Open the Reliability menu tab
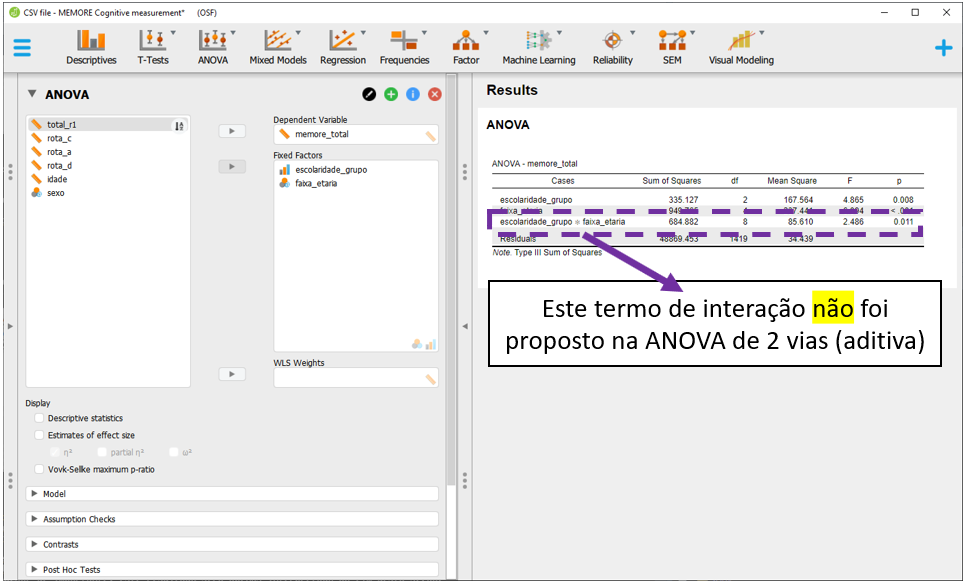Screen dimensions: 968x586 [x=612, y=47]
